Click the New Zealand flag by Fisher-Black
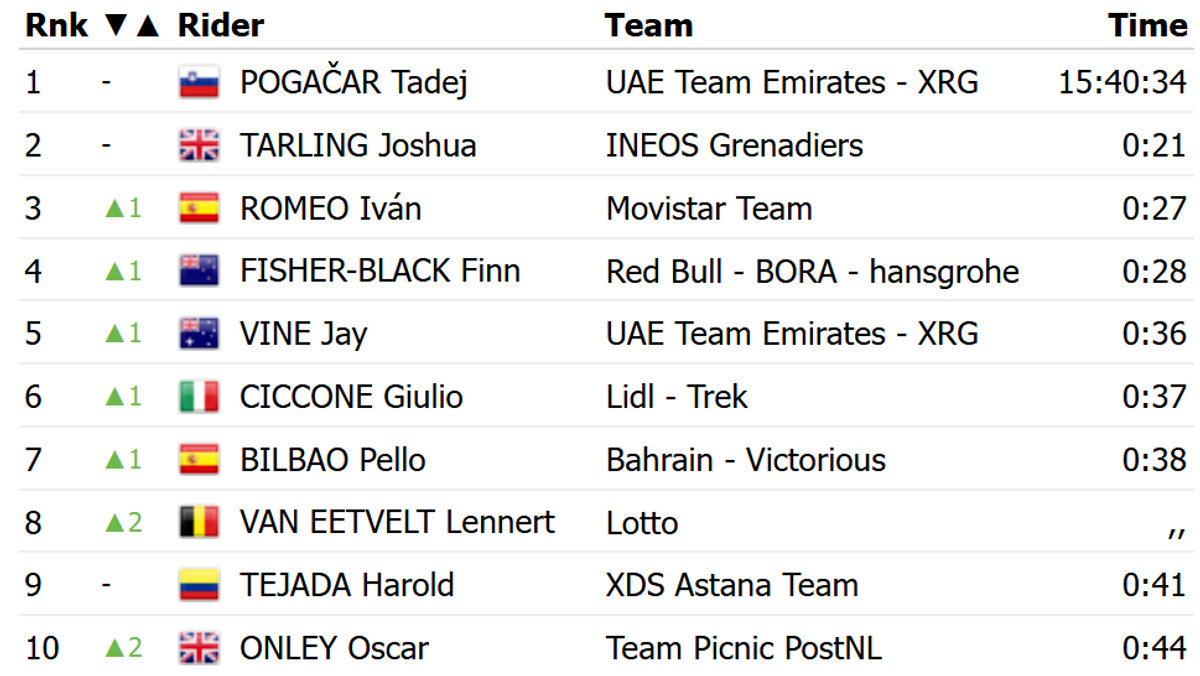Viewport: 1200px width, 676px height. [199, 271]
